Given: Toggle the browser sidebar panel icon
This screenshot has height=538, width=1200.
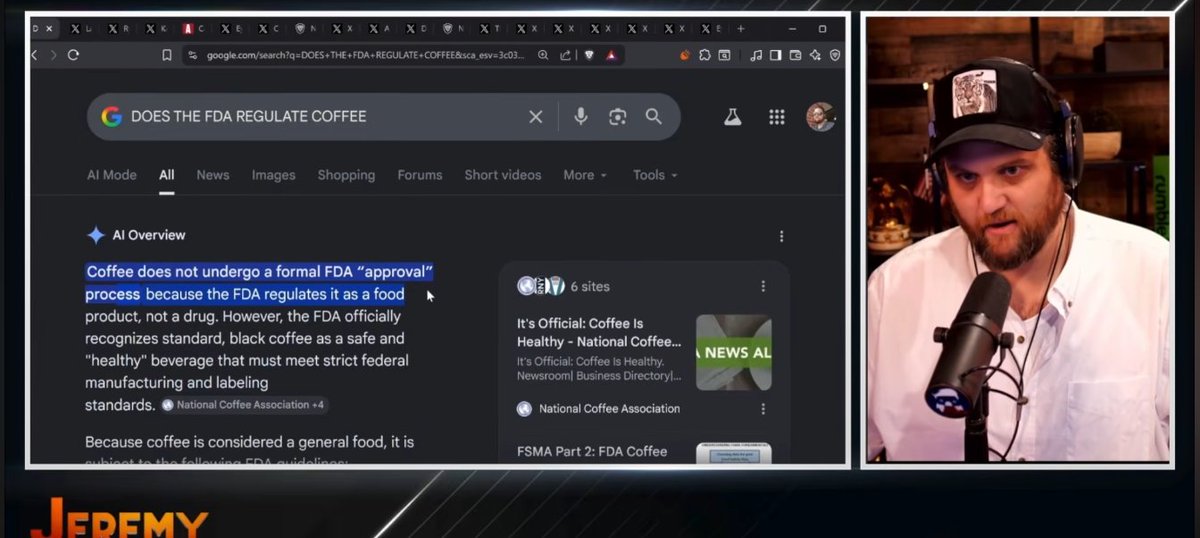Looking at the screenshot, I should click(x=775, y=55).
